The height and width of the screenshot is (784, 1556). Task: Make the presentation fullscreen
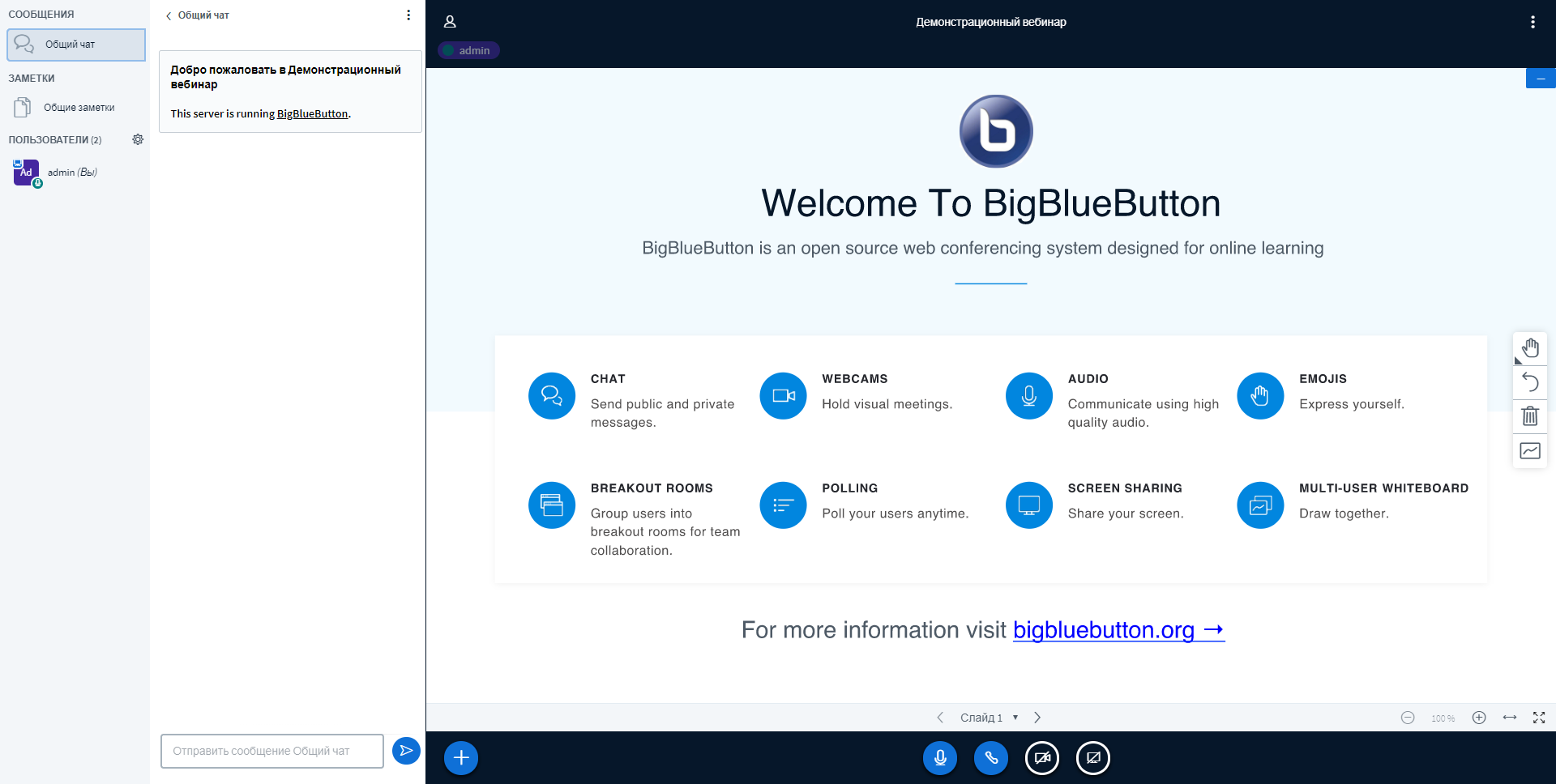(1539, 718)
